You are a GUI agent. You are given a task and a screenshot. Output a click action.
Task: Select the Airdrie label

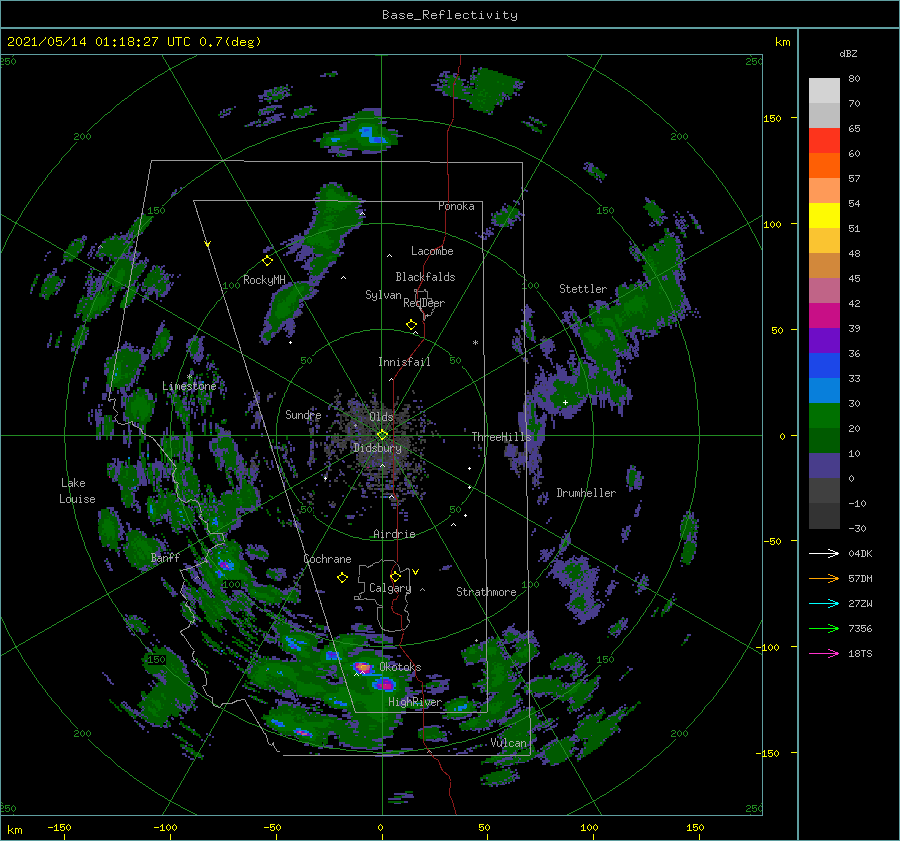[394, 534]
